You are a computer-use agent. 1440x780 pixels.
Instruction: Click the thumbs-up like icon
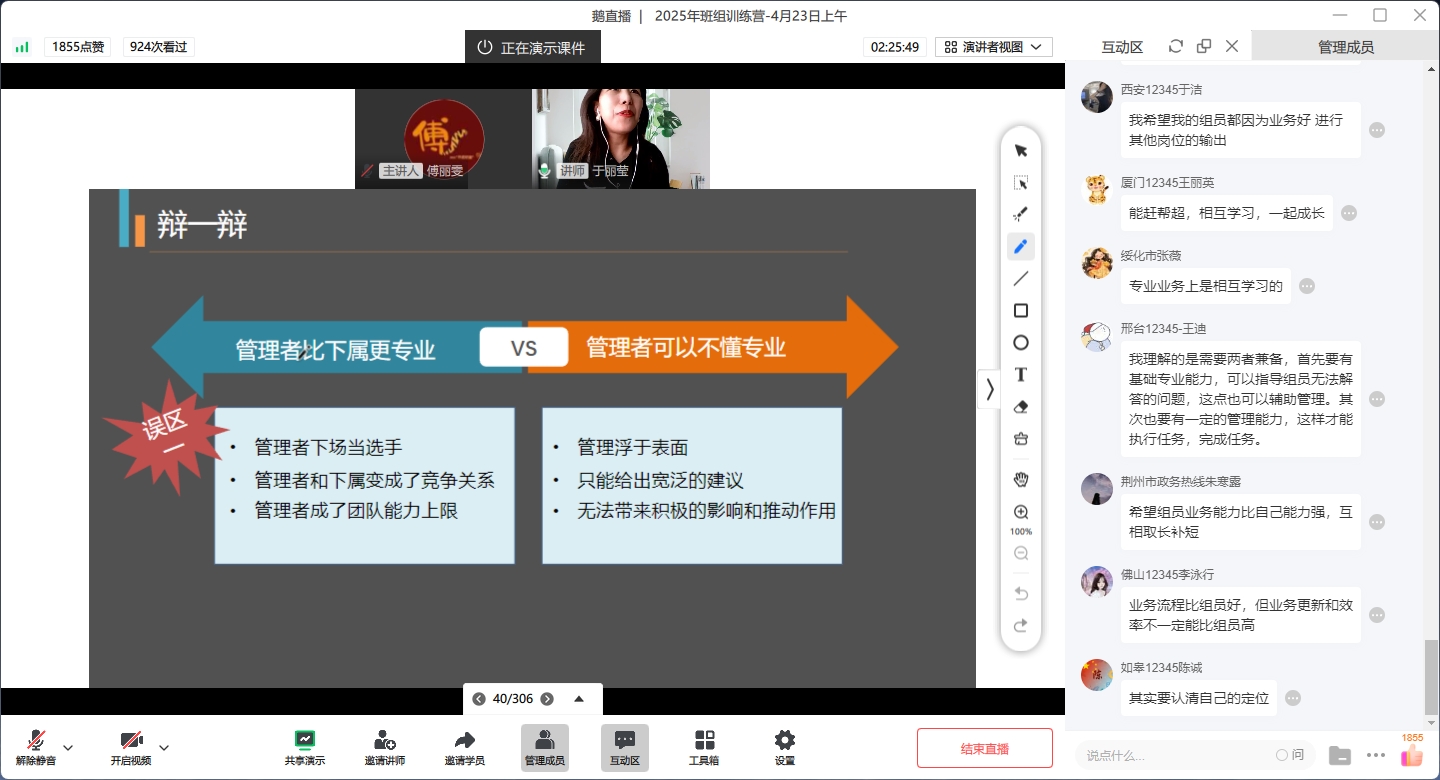pyautogui.click(x=1411, y=756)
